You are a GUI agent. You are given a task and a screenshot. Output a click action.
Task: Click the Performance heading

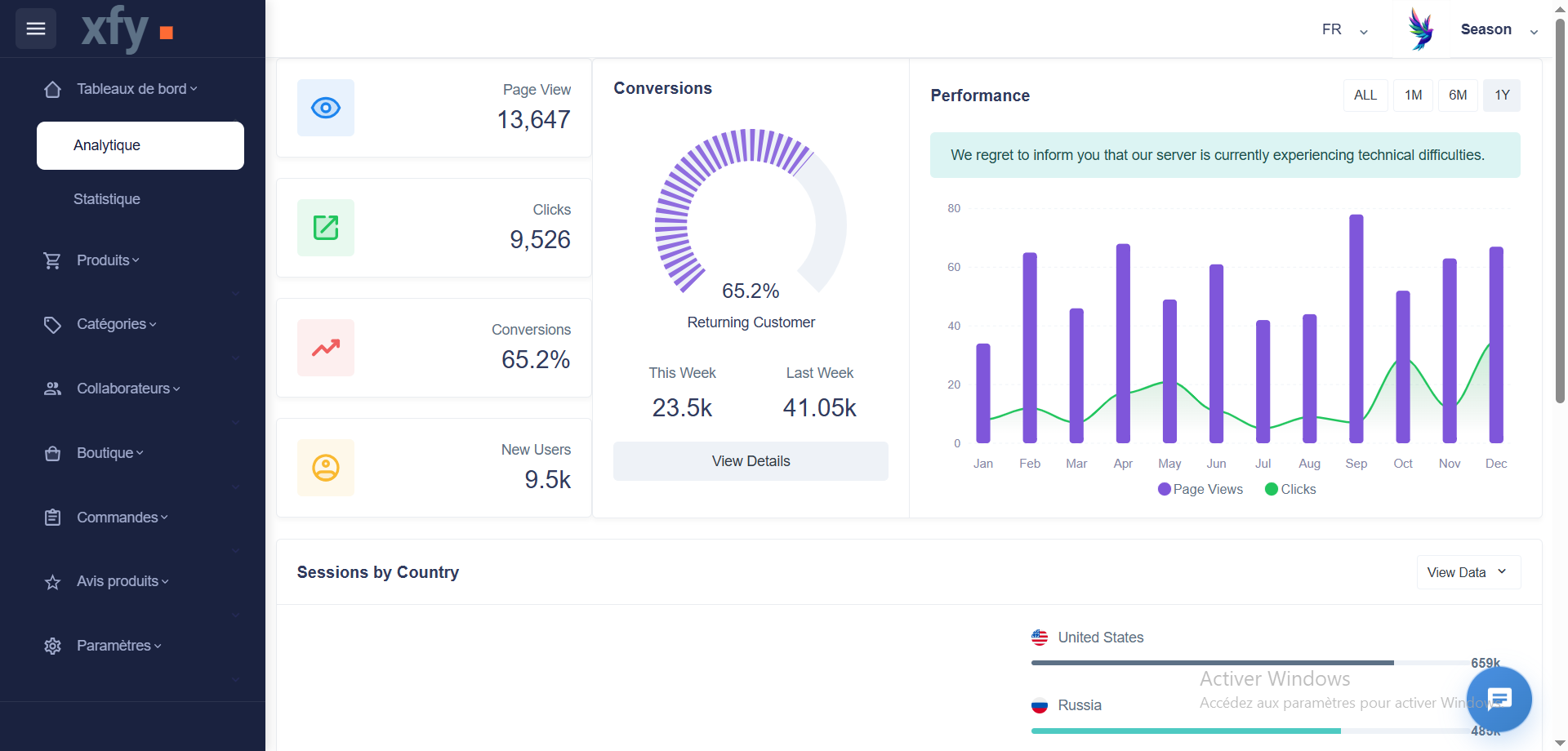click(980, 96)
